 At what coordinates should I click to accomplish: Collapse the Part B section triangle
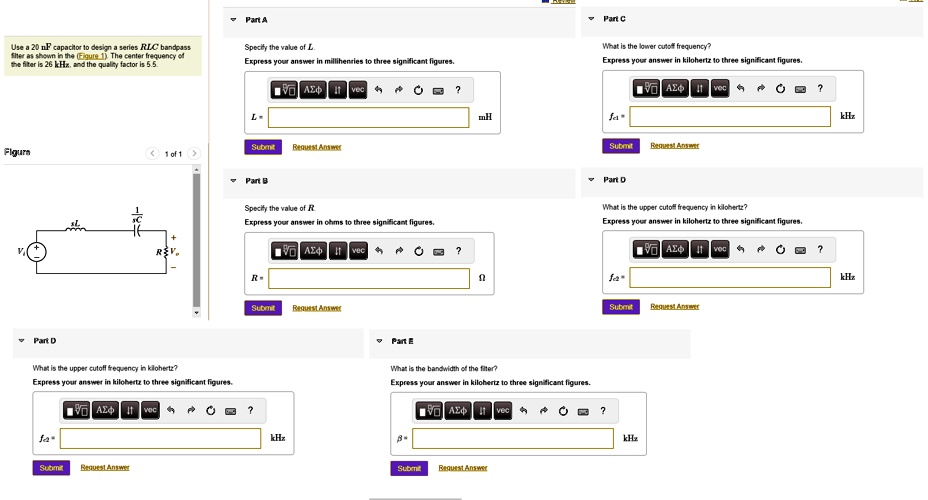pyautogui.click(x=233, y=181)
